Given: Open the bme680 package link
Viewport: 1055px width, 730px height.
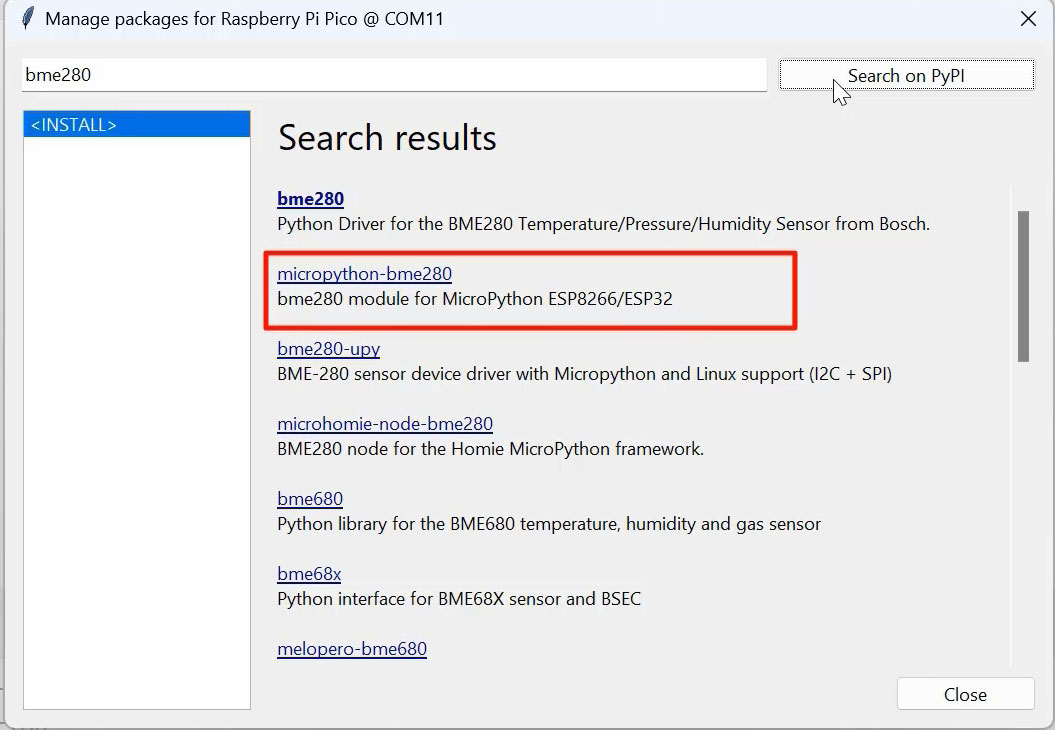Looking at the screenshot, I should [310, 499].
